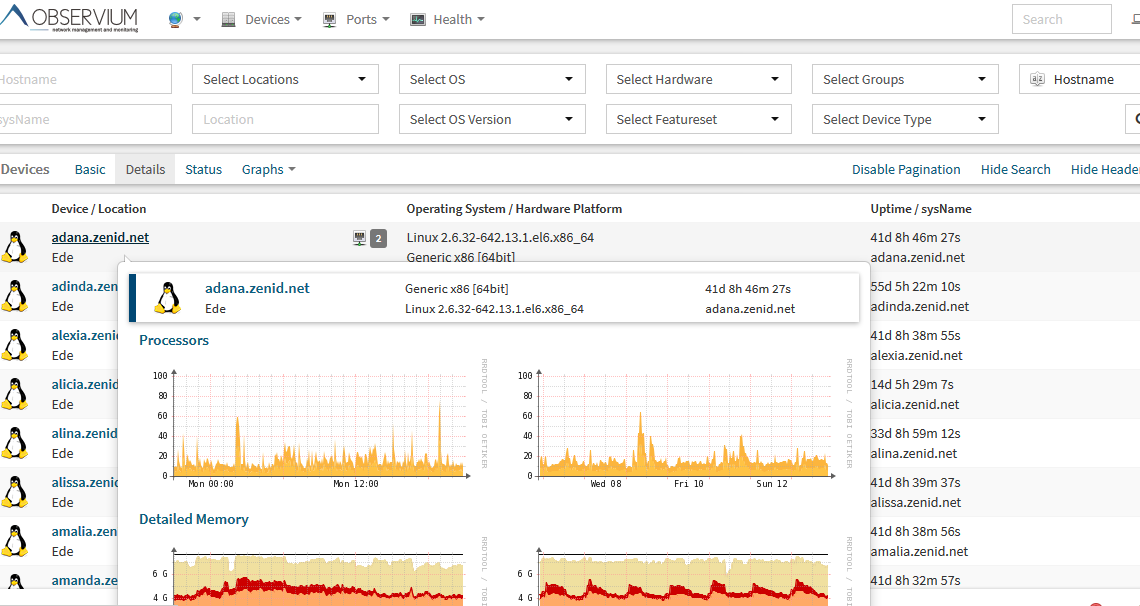Click the Linux penguin icon for alissa row

click(15, 492)
